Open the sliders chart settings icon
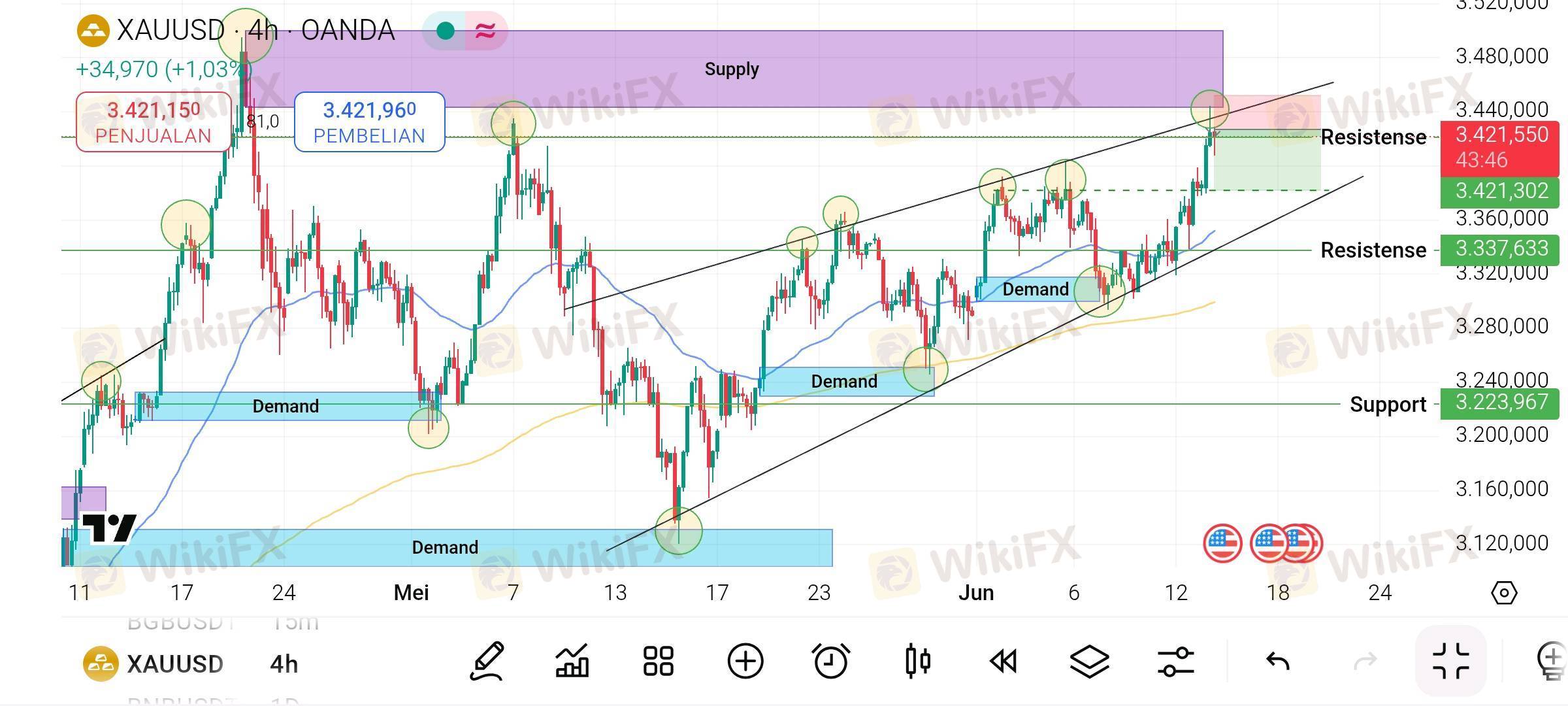Viewport: 1568px width, 706px height. [1175, 661]
